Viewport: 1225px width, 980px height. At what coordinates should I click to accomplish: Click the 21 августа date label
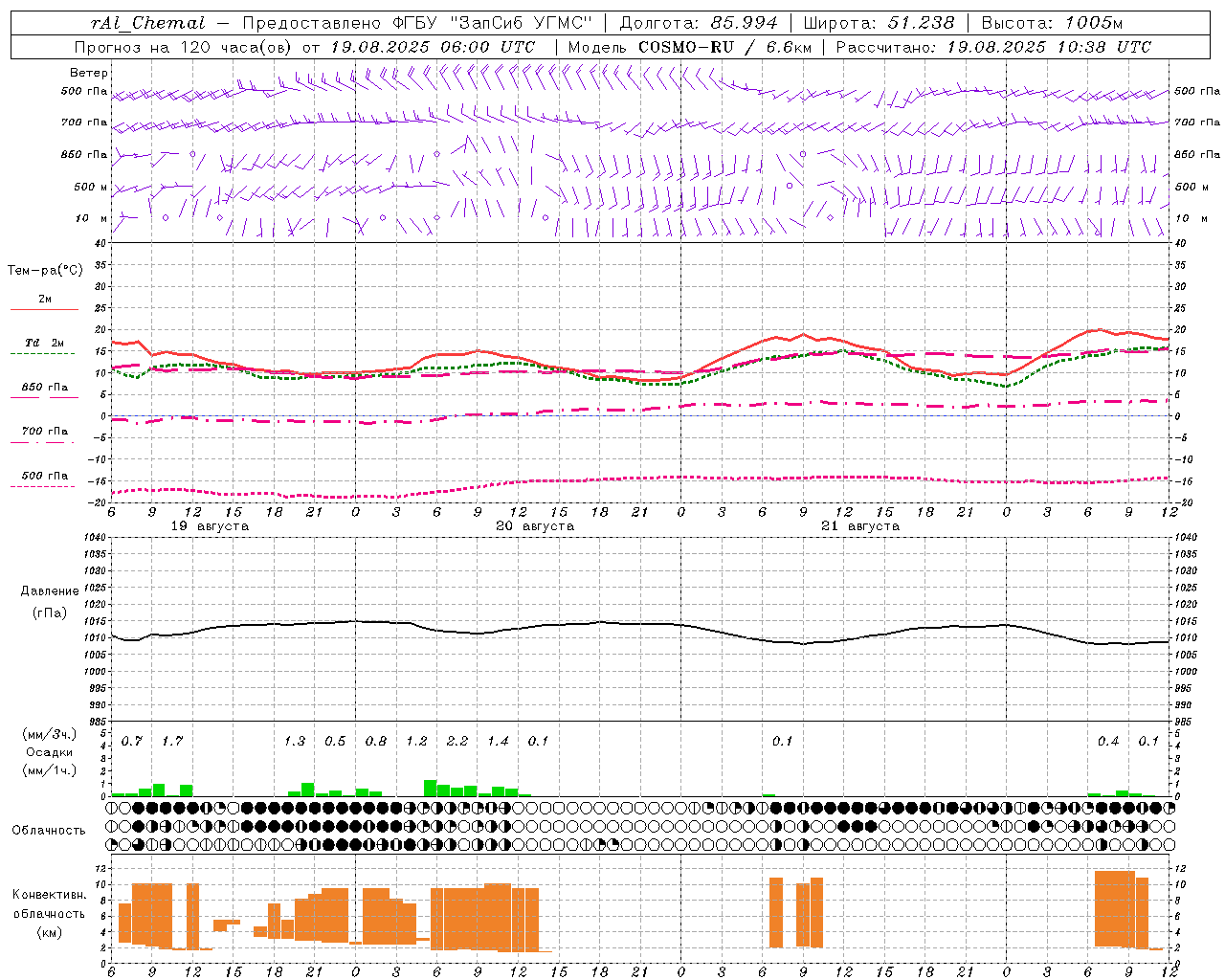tap(860, 526)
